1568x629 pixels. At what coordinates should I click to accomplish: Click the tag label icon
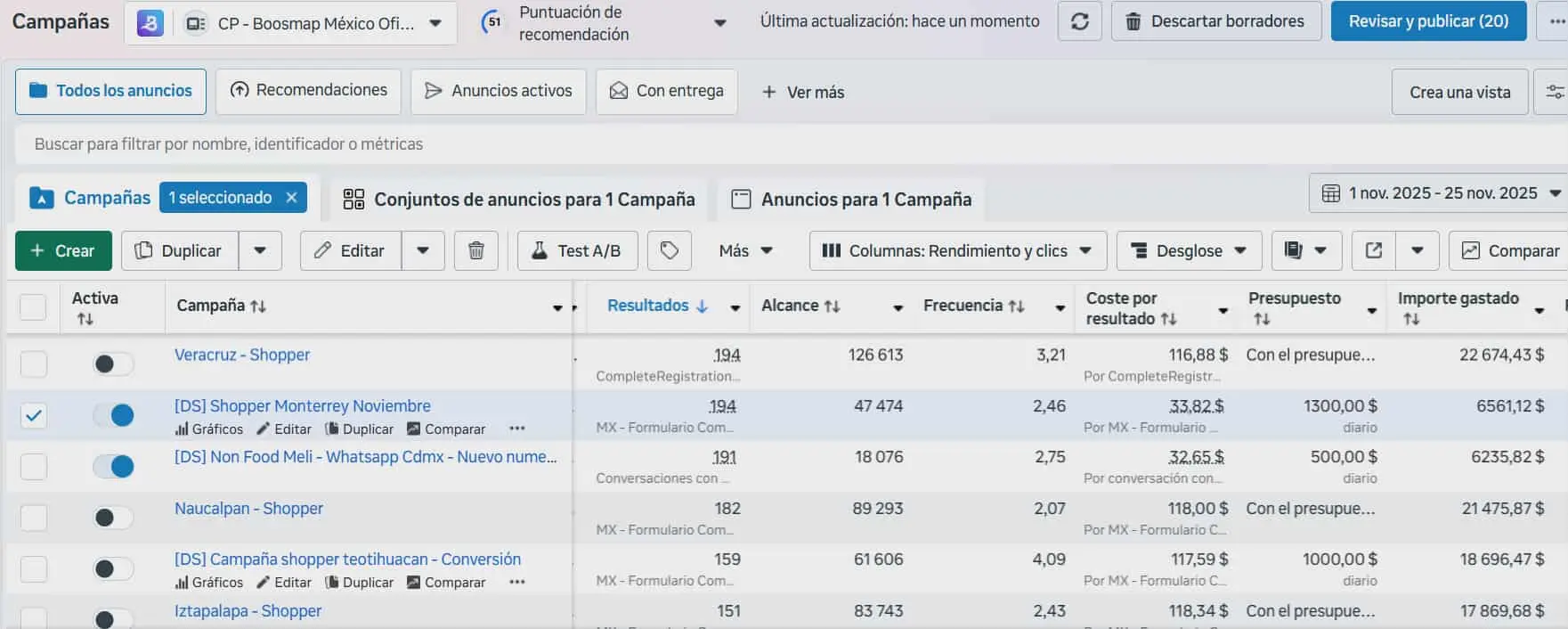[670, 251]
